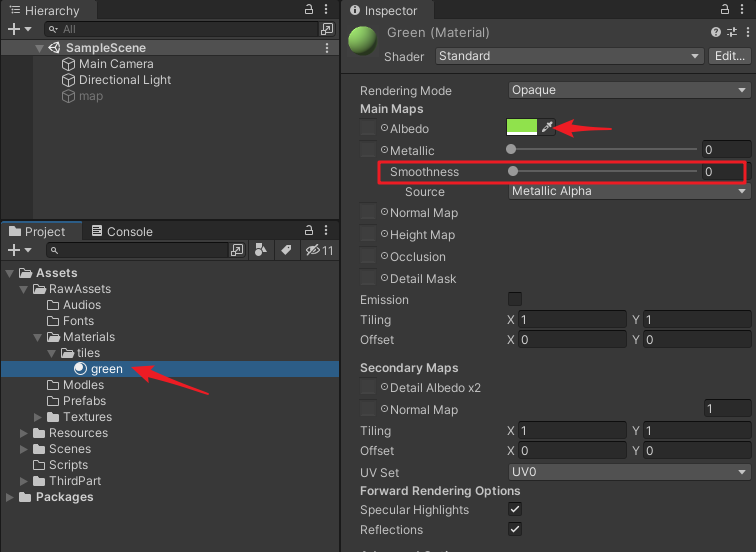Viewport: 756px width, 552px height.
Task: Toggle hidden packages visibility eye icon
Action: (320, 250)
